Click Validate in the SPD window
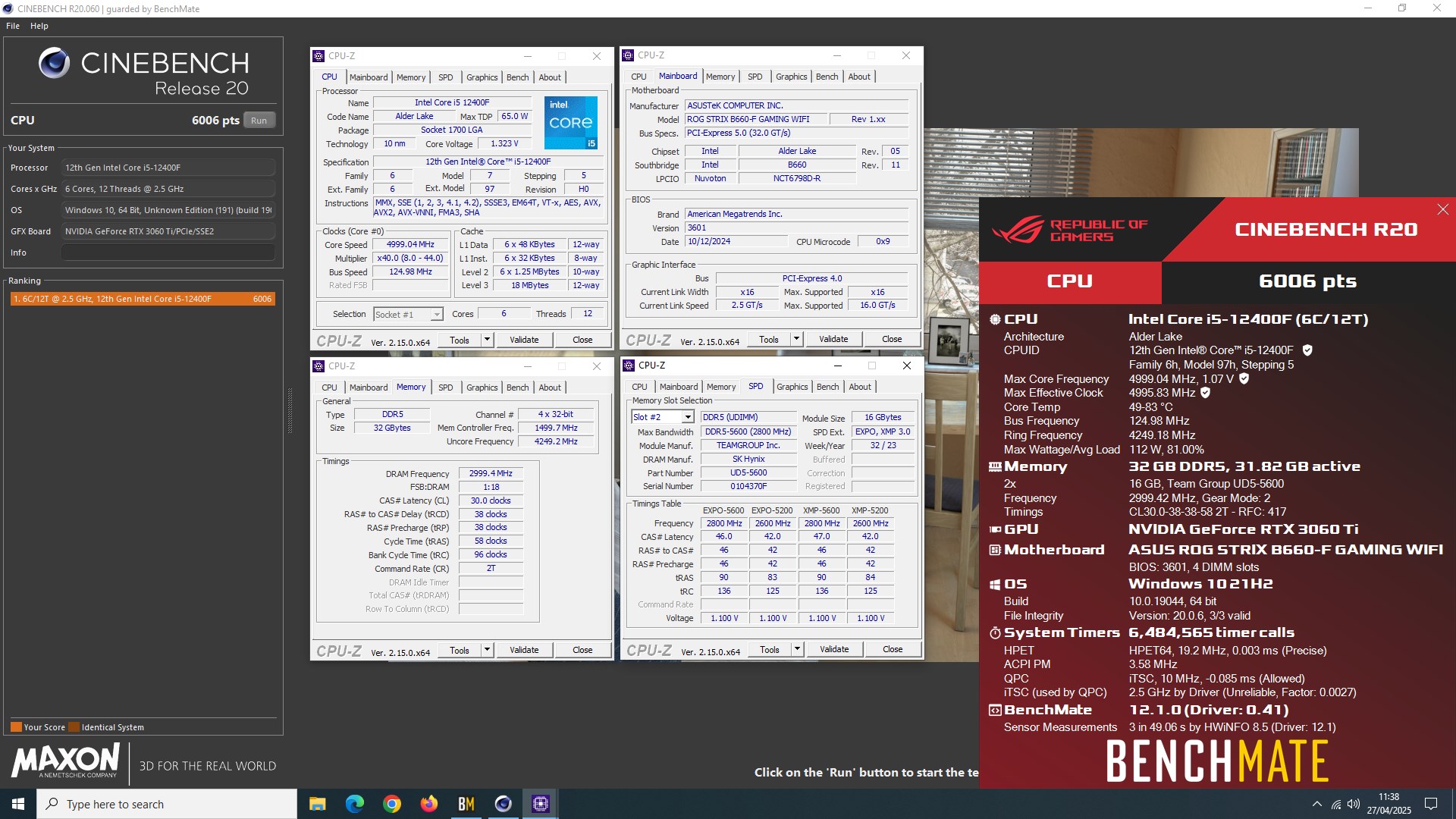The height and width of the screenshot is (819, 1456). pyautogui.click(x=834, y=649)
